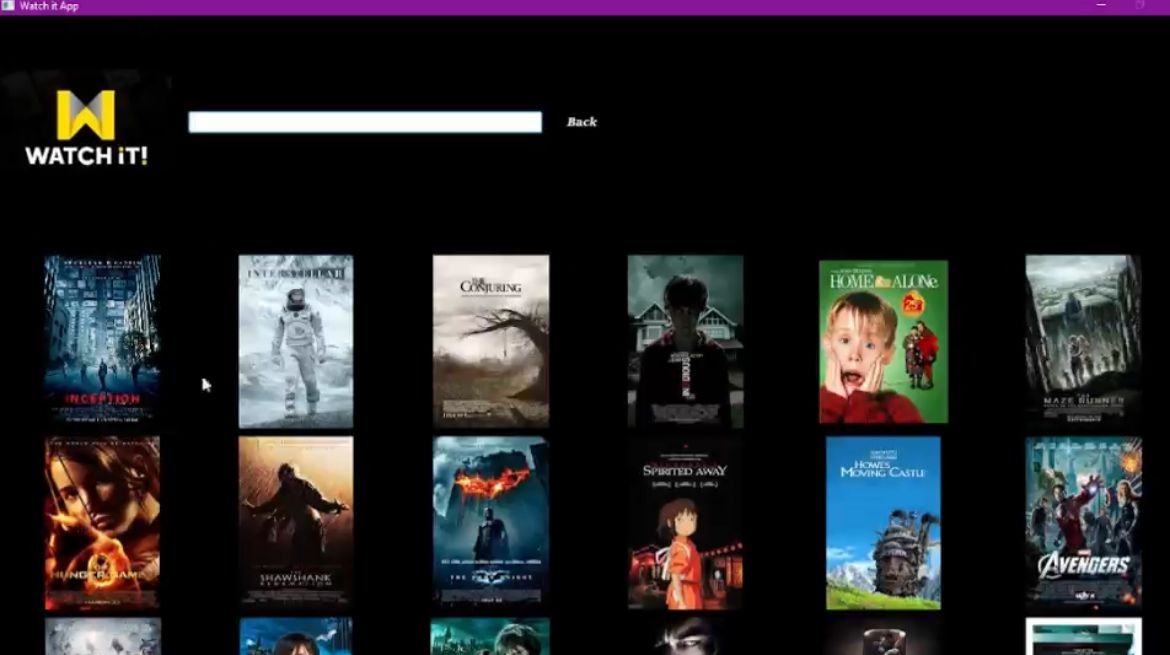Click the Watch it App title bar icon
Screen dimensions: 1170x655
[x=7, y=6]
